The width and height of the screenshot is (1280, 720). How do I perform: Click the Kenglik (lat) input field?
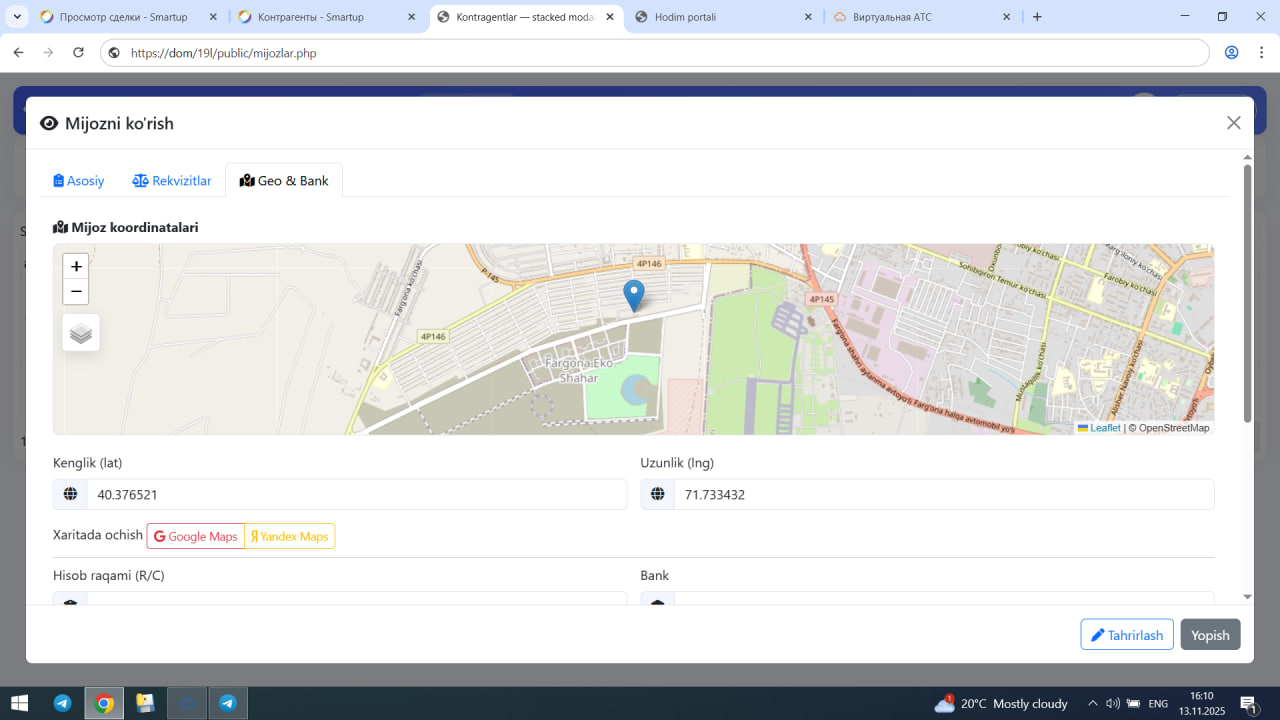tap(357, 494)
